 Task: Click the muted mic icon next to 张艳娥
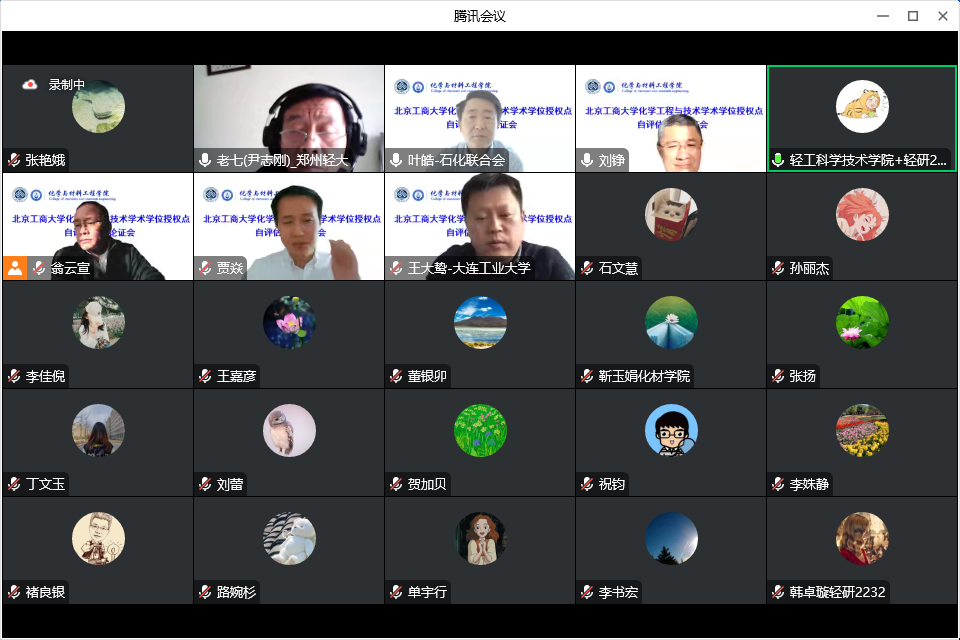pos(12,158)
